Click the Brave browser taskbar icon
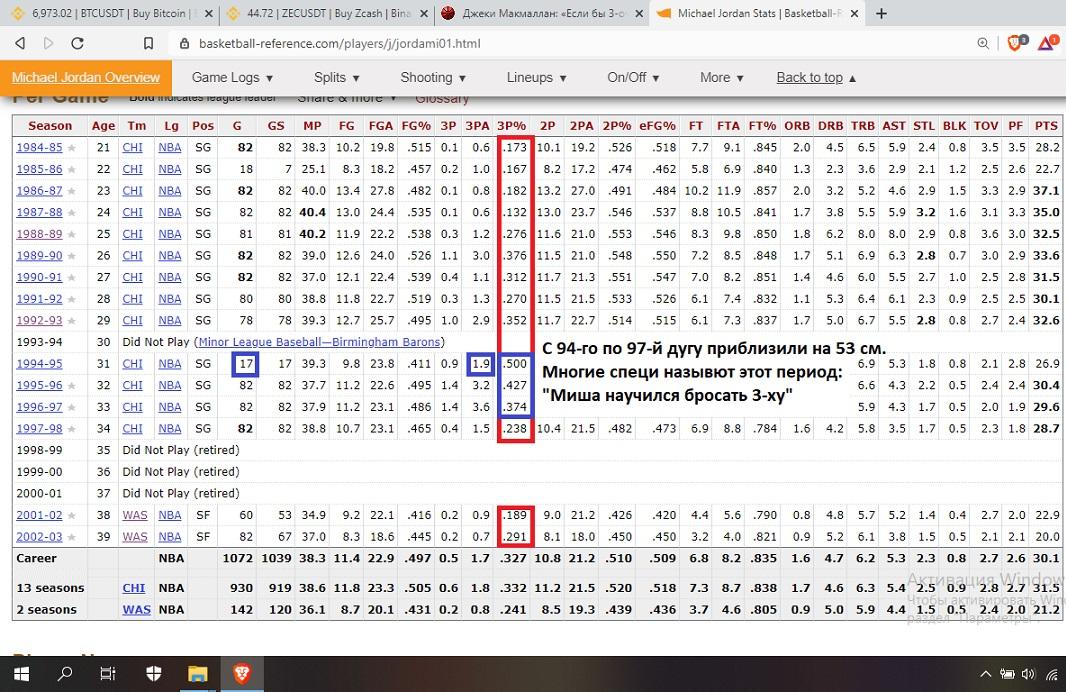This screenshot has height=692, width=1066. [241, 674]
